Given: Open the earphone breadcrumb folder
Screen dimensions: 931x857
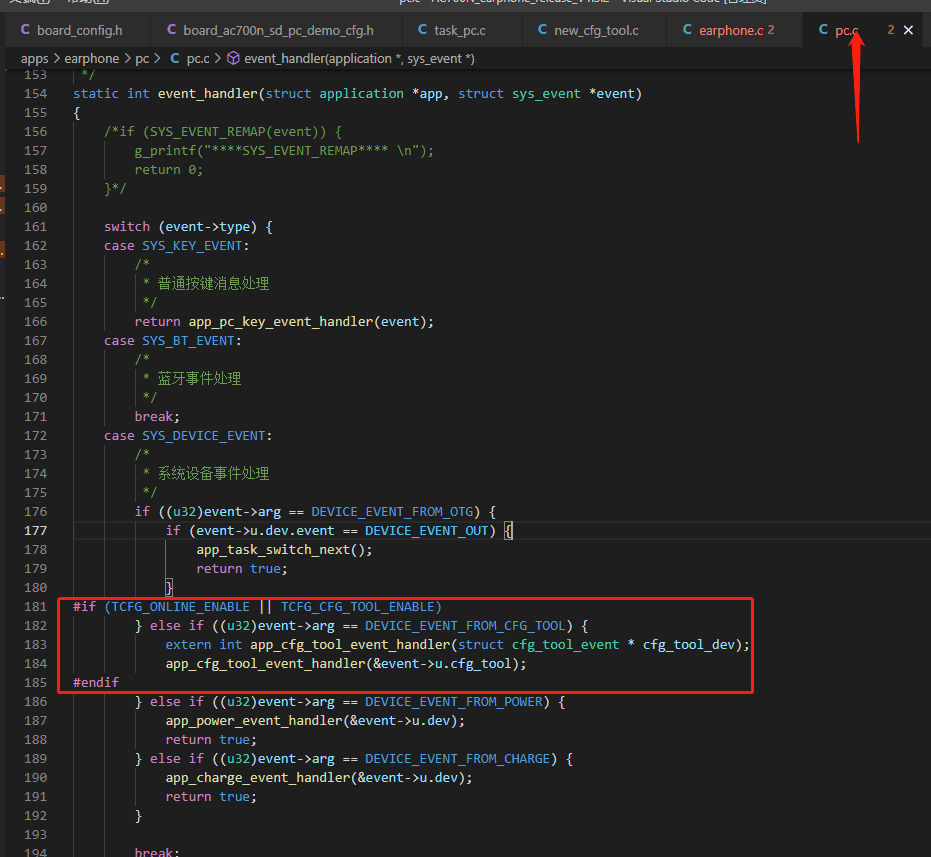Looking at the screenshot, I should pos(91,59).
